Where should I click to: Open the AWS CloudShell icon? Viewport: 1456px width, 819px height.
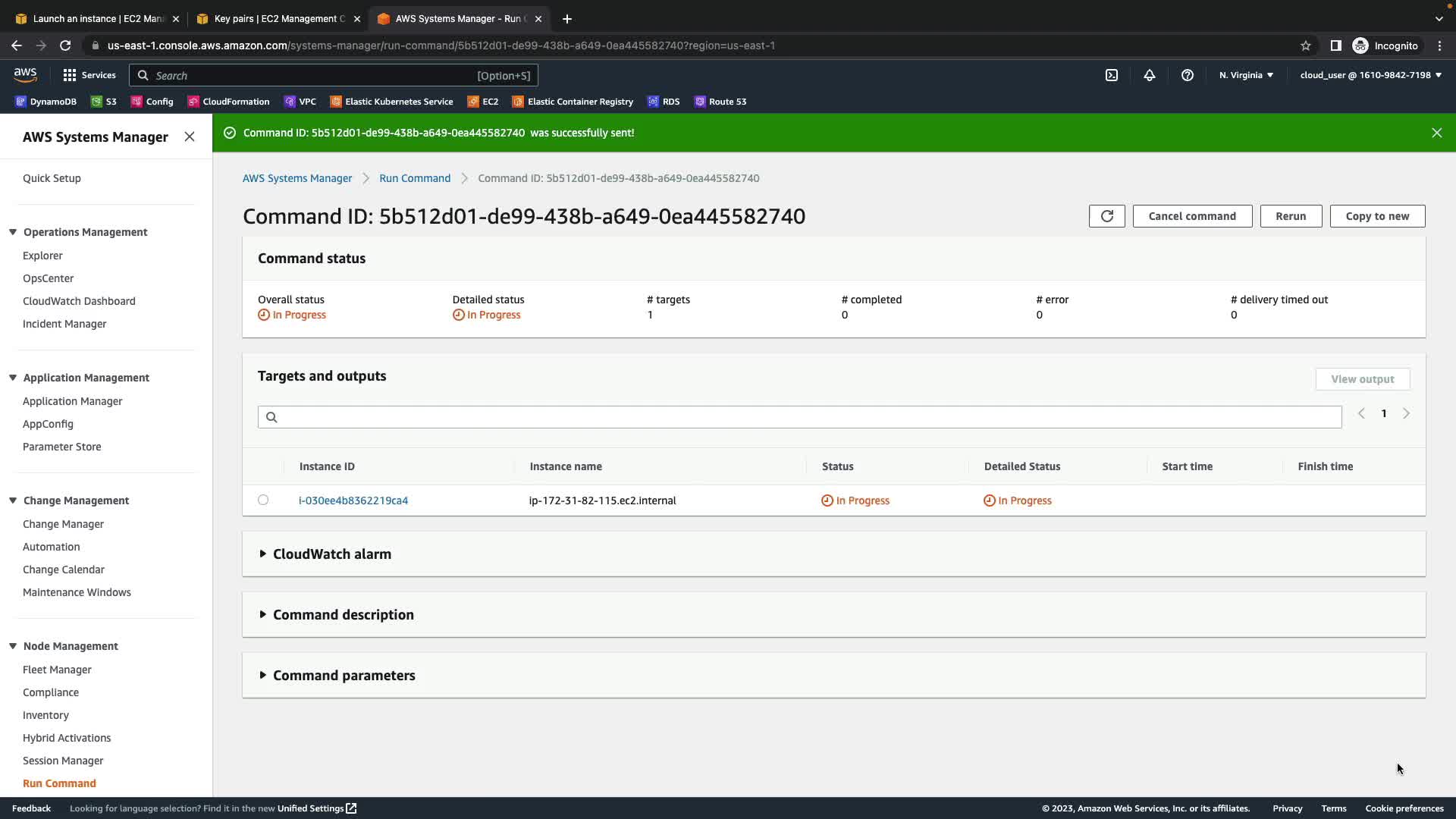click(1111, 75)
